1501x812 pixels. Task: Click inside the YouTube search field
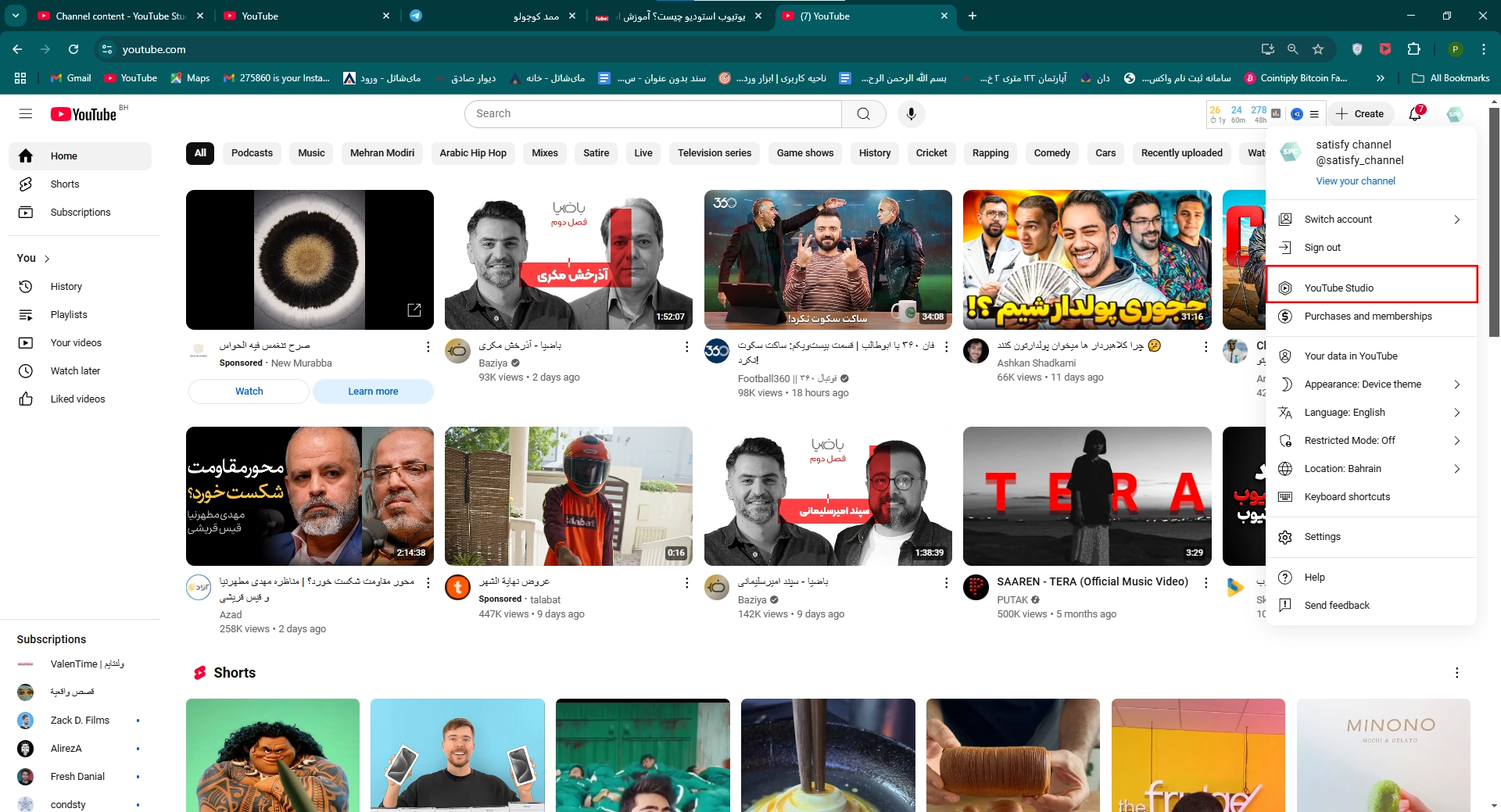[x=653, y=114]
